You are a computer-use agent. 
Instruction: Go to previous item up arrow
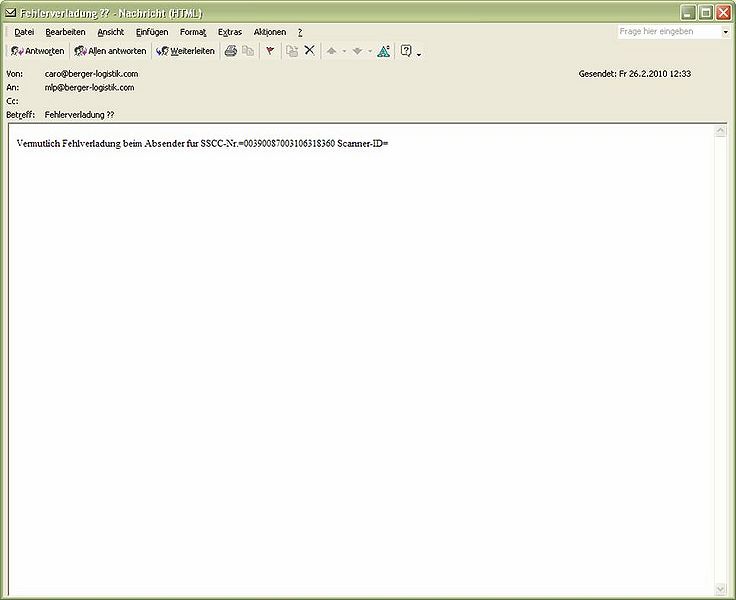tap(331, 51)
